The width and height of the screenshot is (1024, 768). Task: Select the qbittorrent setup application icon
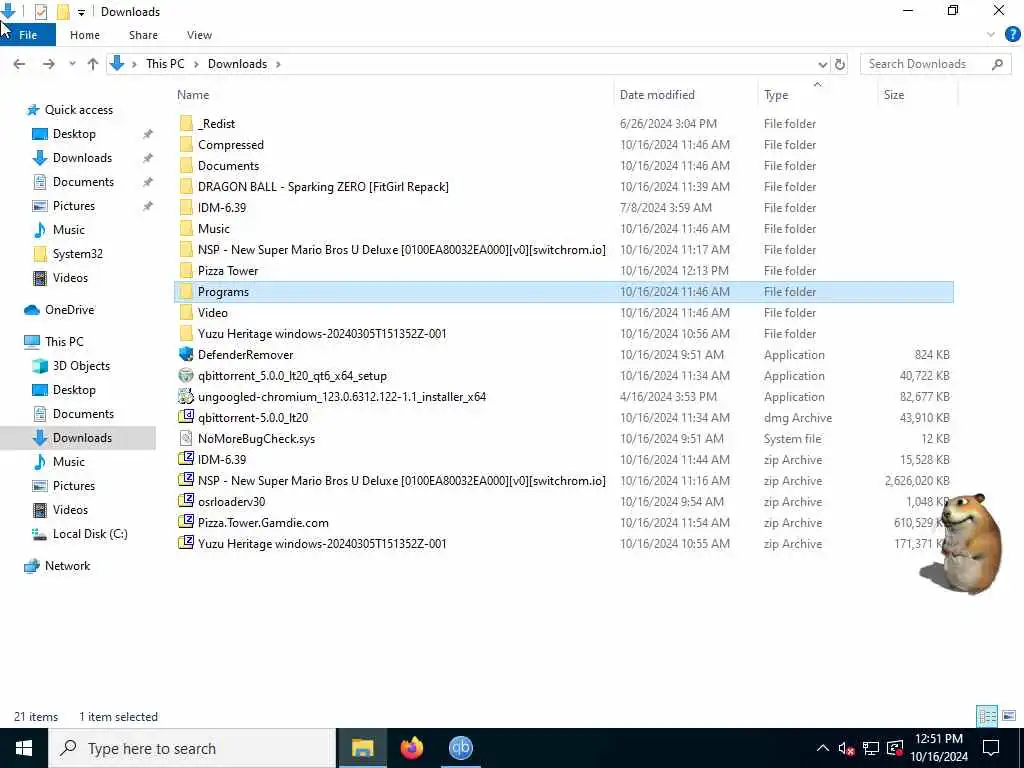186,376
